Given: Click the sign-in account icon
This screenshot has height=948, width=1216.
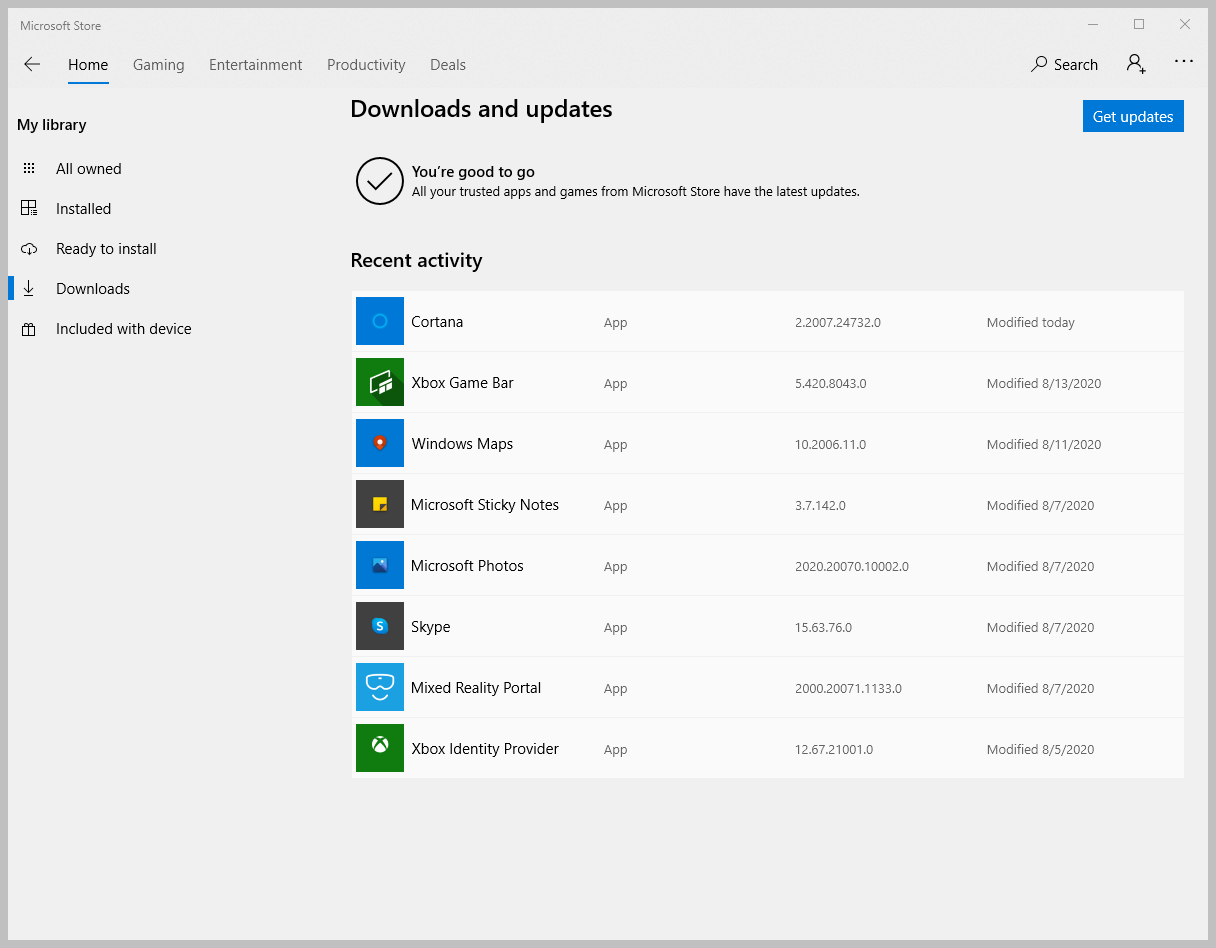Looking at the screenshot, I should 1136,64.
